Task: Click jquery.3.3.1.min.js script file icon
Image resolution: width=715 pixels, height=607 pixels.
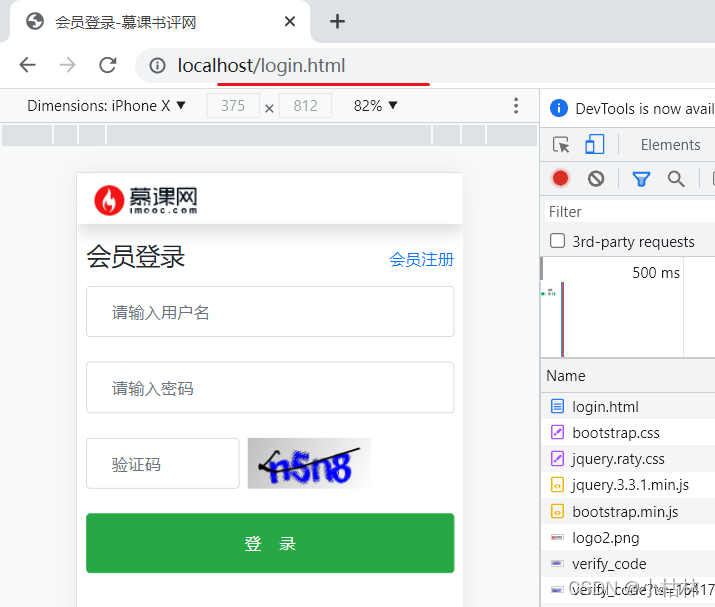Action: coord(557,485)
